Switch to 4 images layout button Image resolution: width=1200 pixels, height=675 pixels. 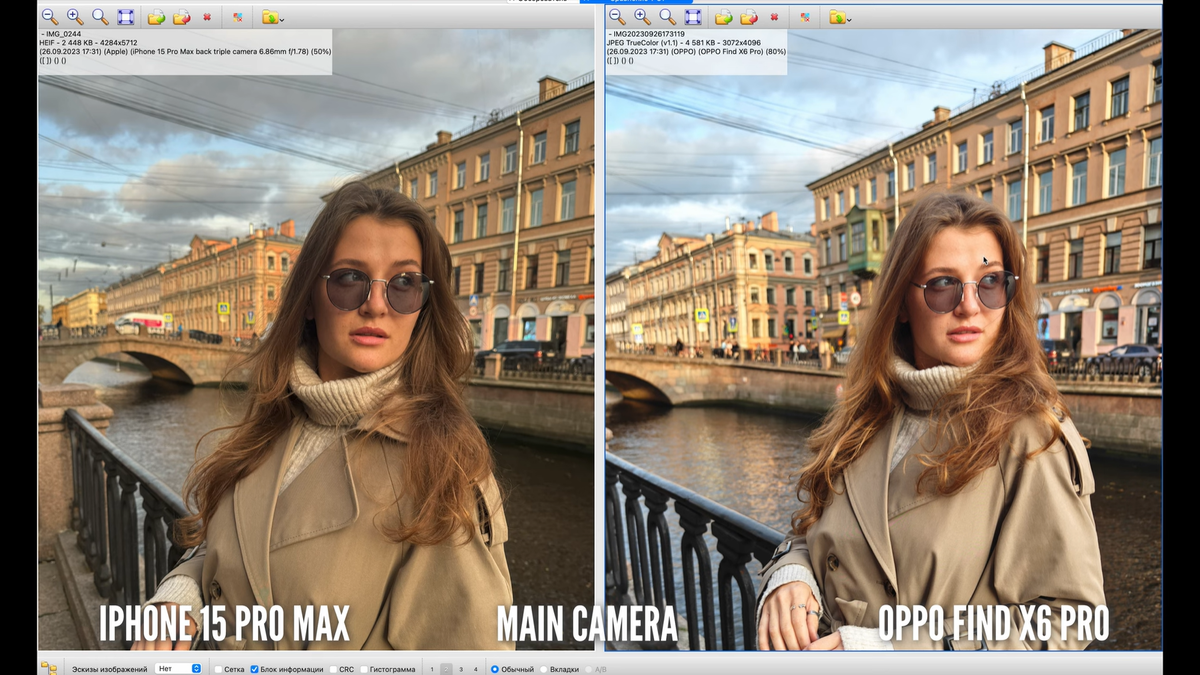[475, 669]
